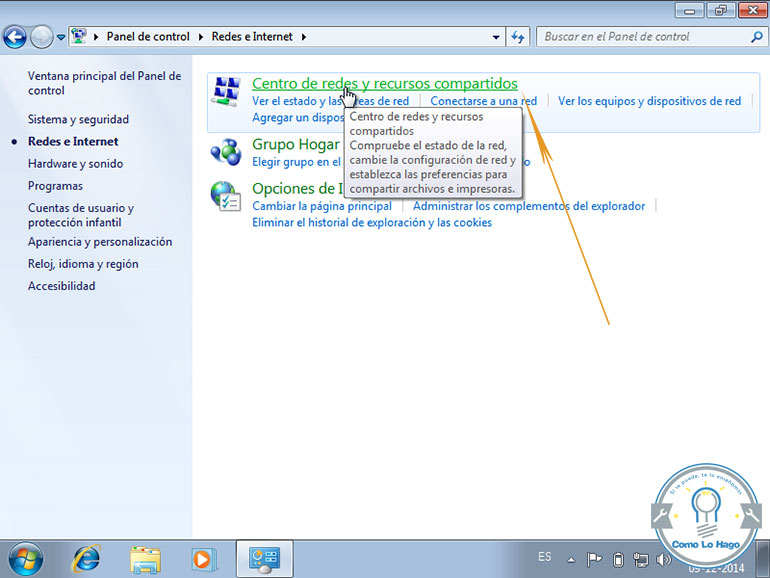Viewport: 770px width, 578px height.
Task: Click the network connection tray icon
Action: (640, 559)
